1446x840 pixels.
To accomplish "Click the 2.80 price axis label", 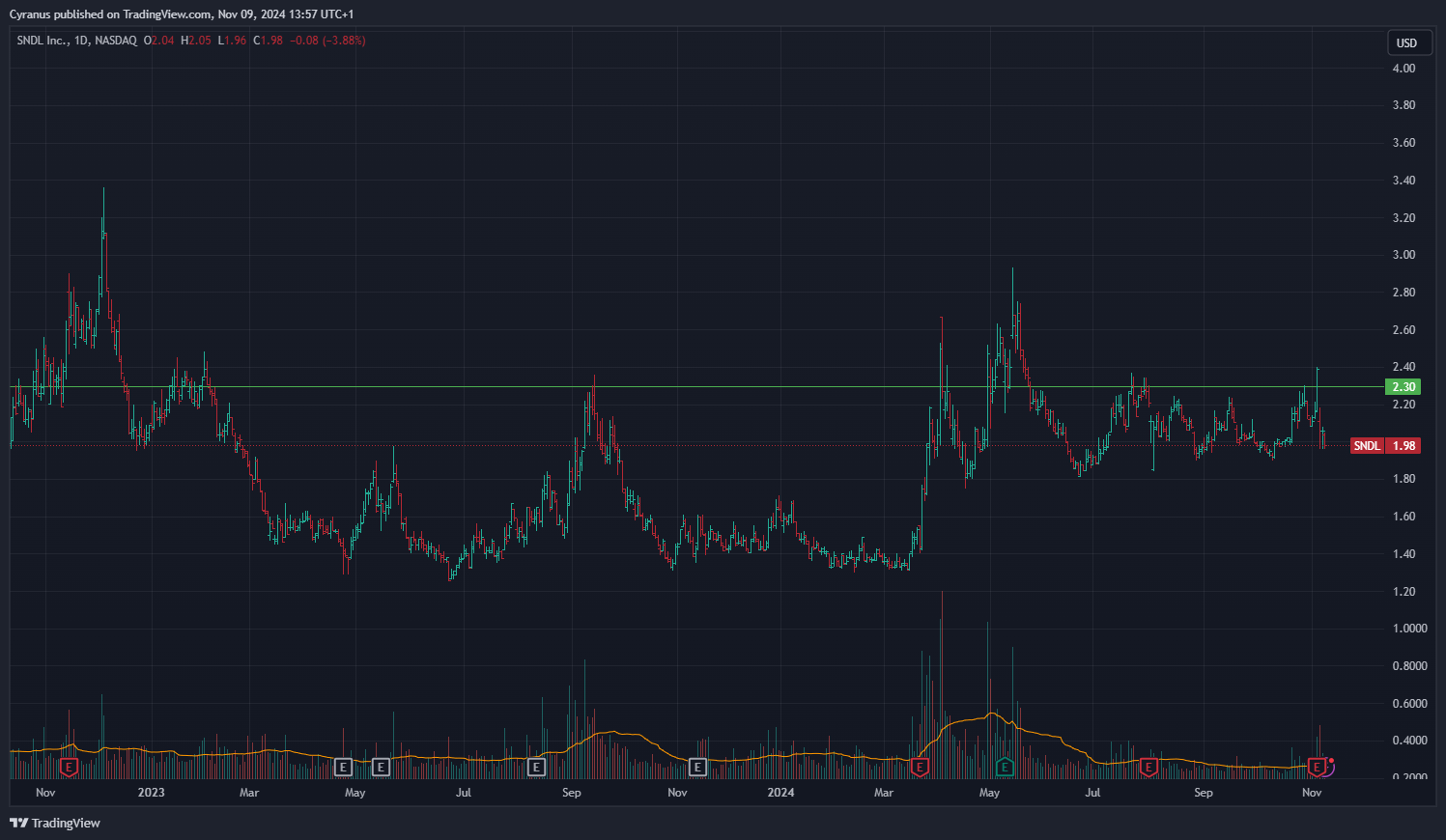I will [1403, 293].
